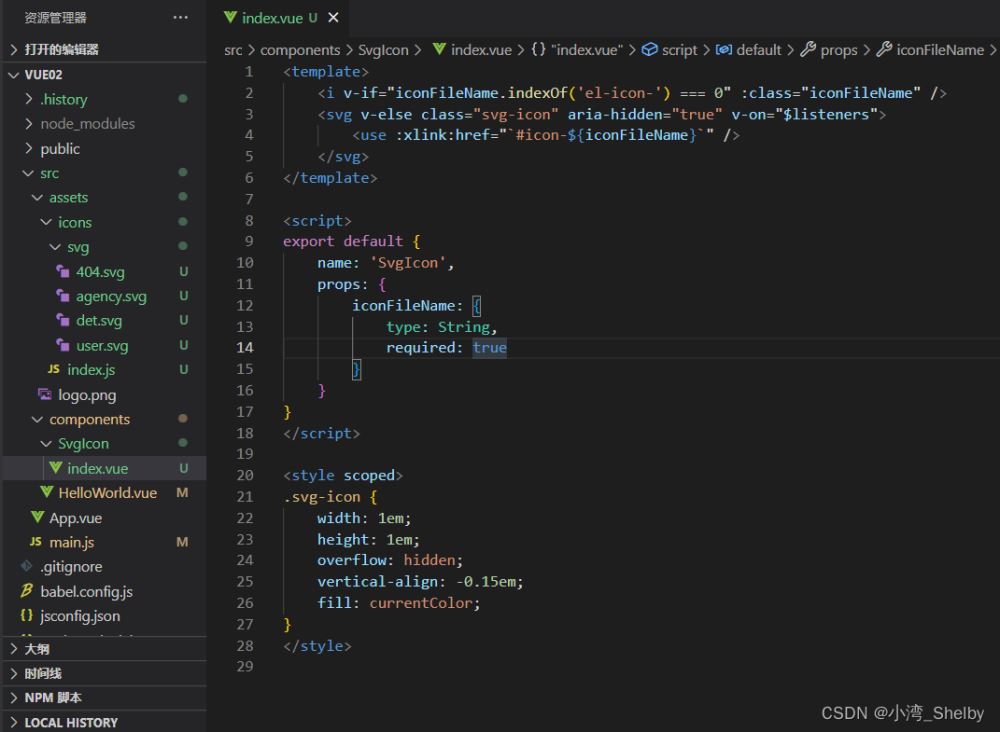Click the logo.png image icon

(45, 395)
